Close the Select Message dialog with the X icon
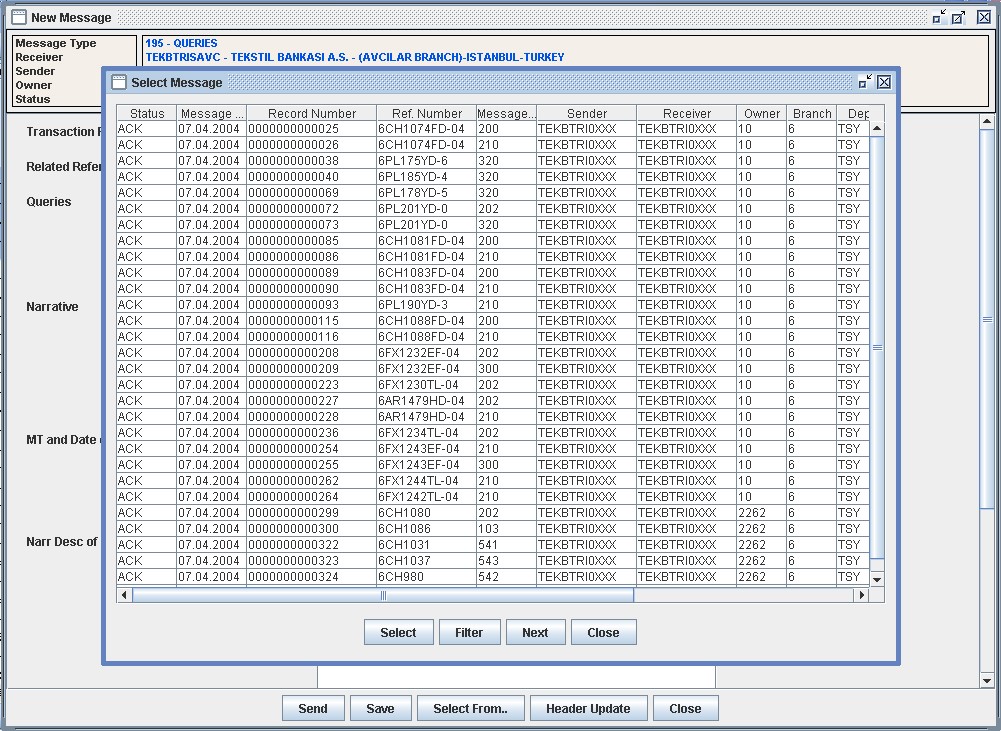 (x=884, y=82)
